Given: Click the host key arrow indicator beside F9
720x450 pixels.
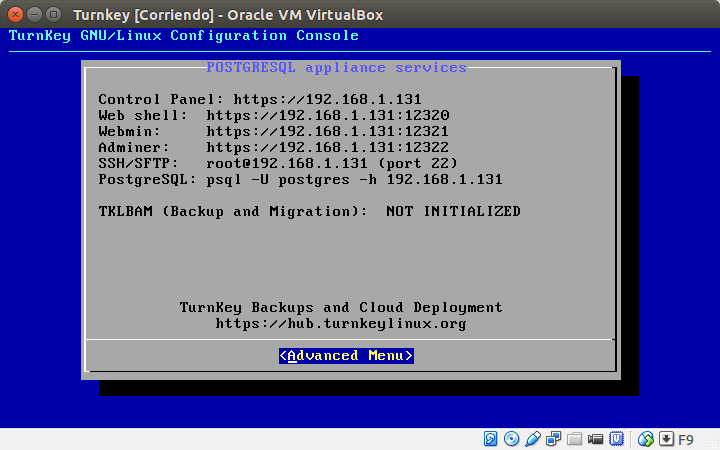Looking at the screenshot, I should (666, 439).
